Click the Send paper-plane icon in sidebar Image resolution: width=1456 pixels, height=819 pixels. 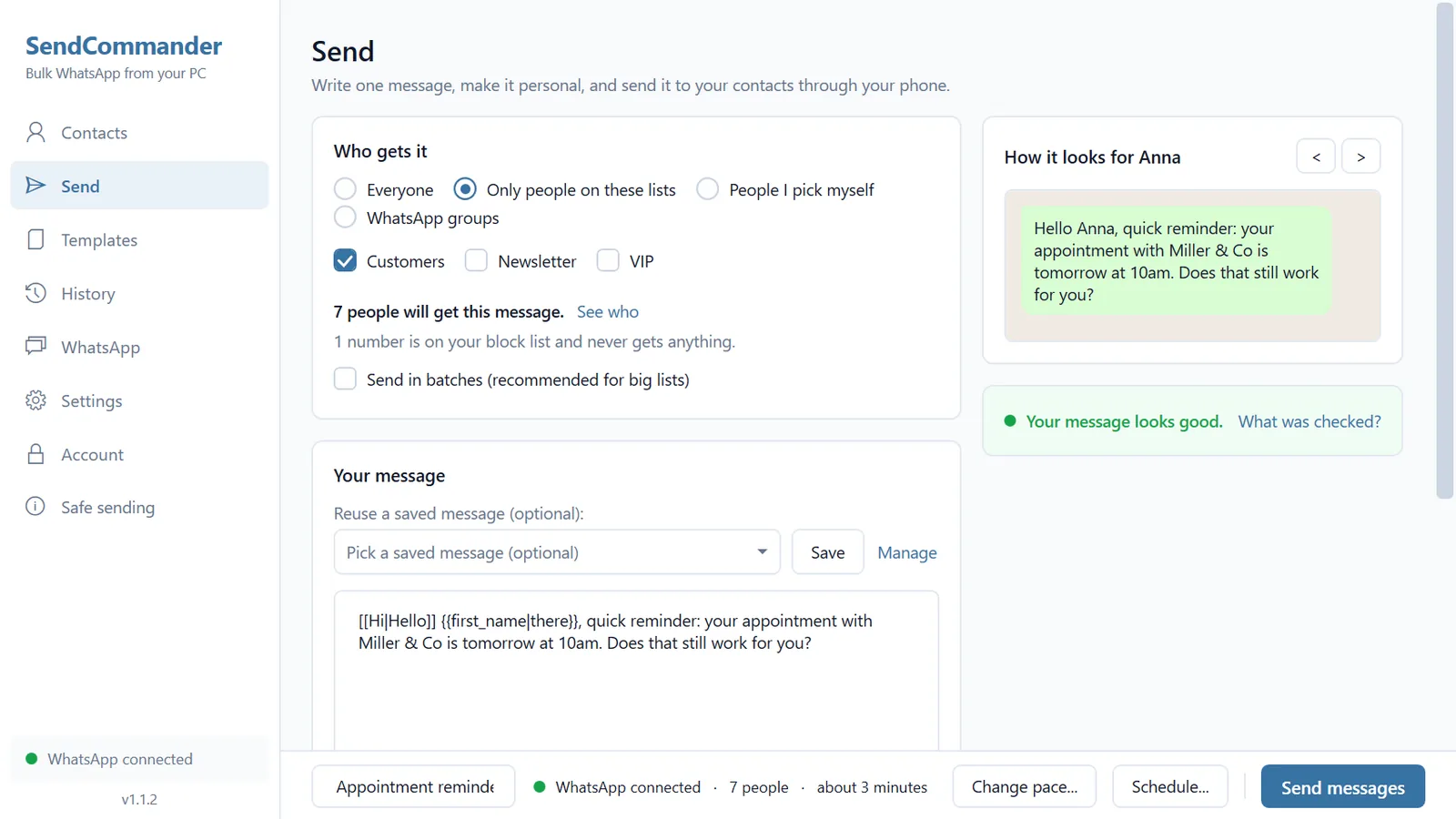(35, 186)
